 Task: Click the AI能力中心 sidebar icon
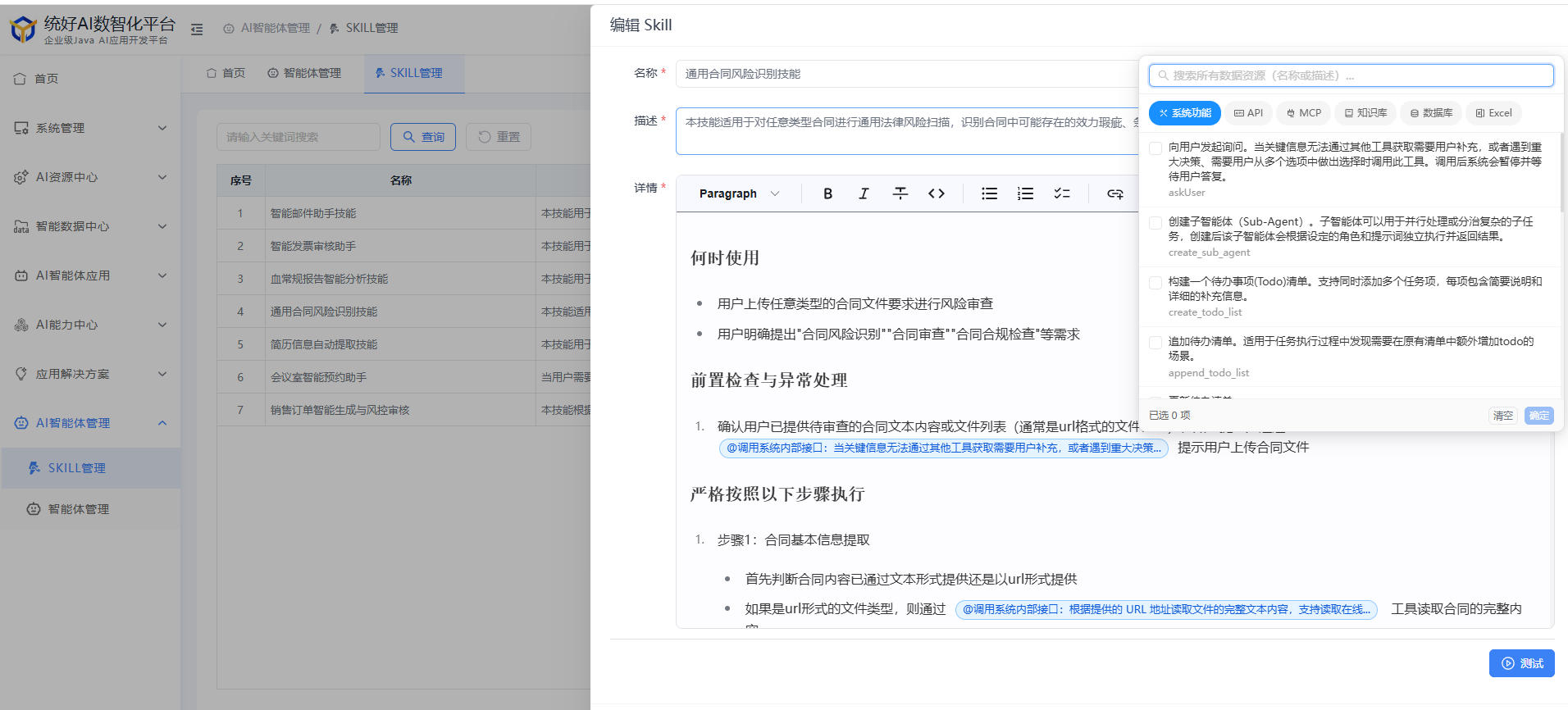[21, 325]
